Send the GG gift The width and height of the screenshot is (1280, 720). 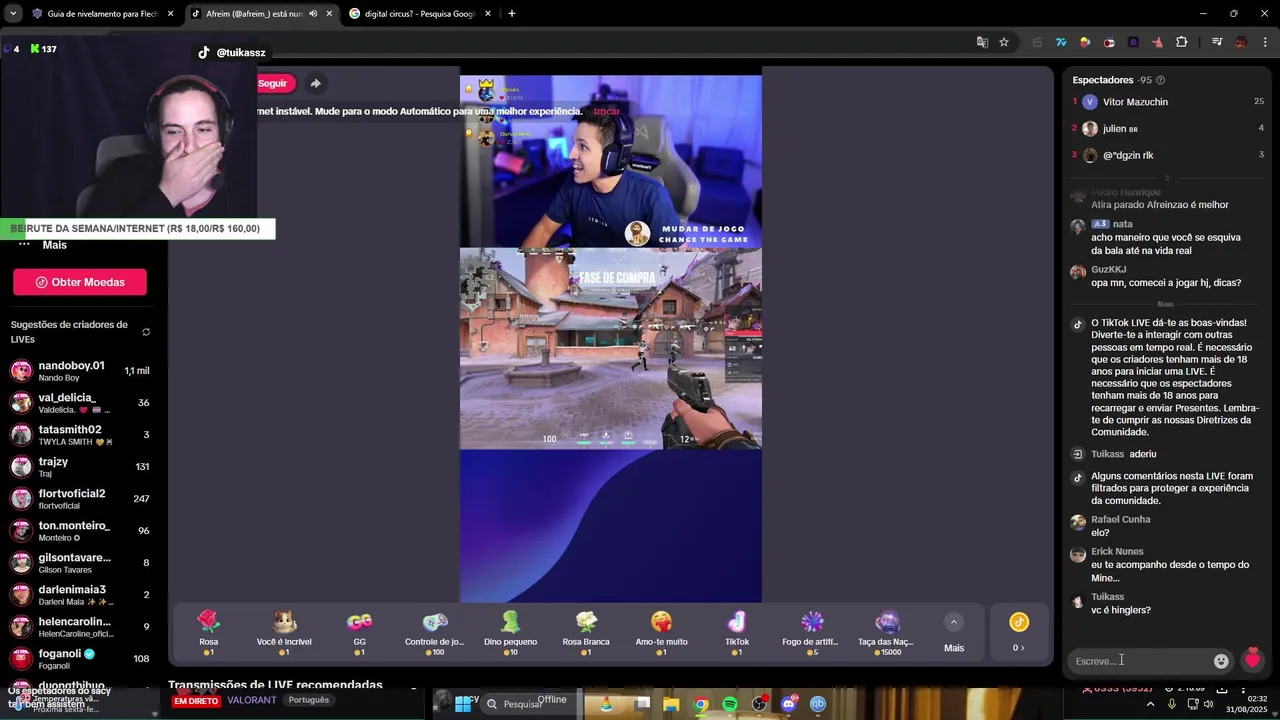[359, 632]
